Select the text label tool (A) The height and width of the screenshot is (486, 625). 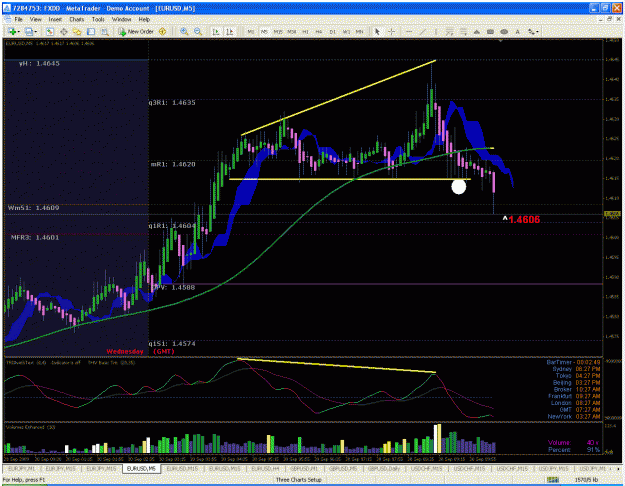coord(517,31)
